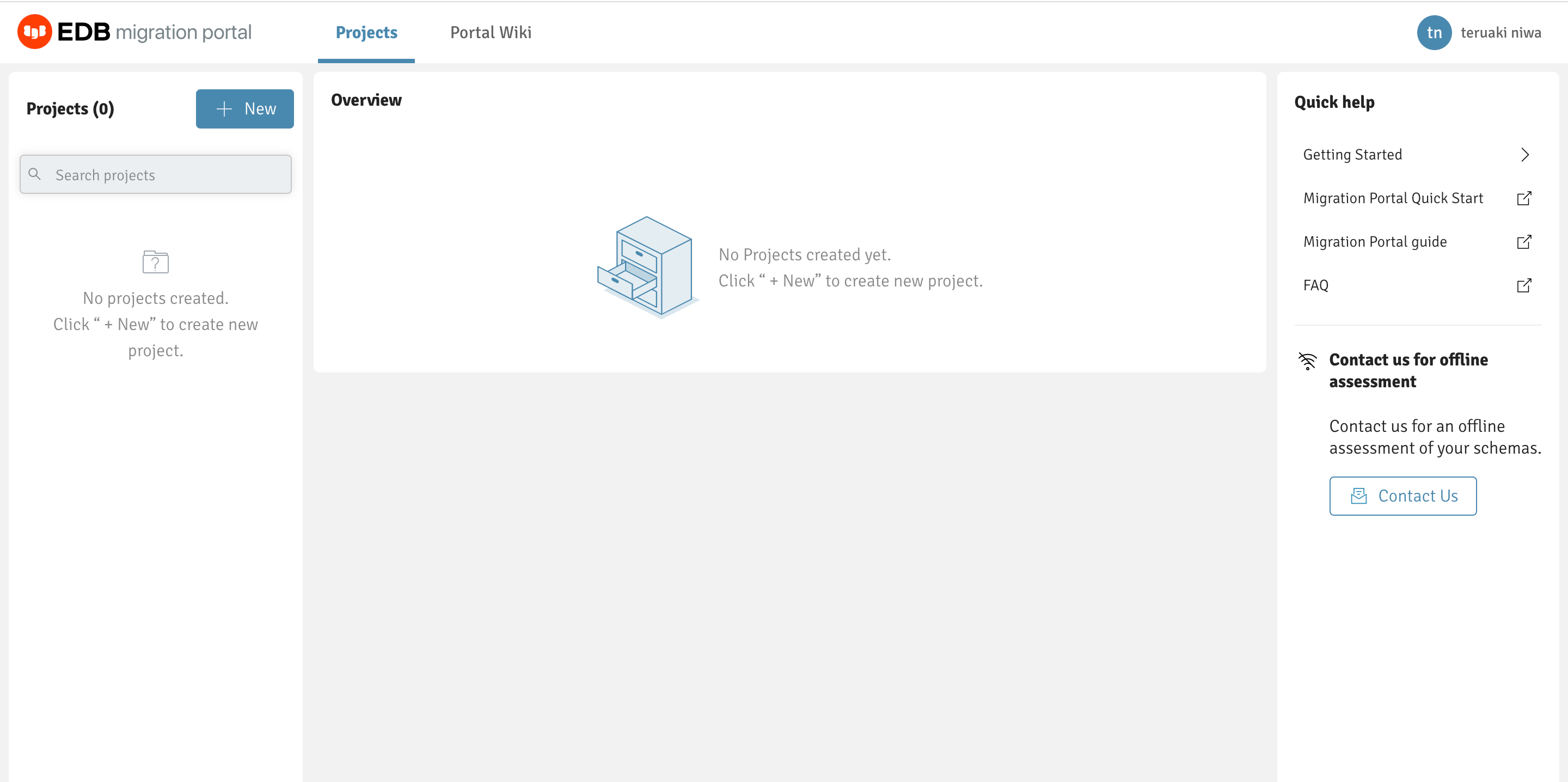Click the filing cabinet illustration in Overview

coord(646,267)
